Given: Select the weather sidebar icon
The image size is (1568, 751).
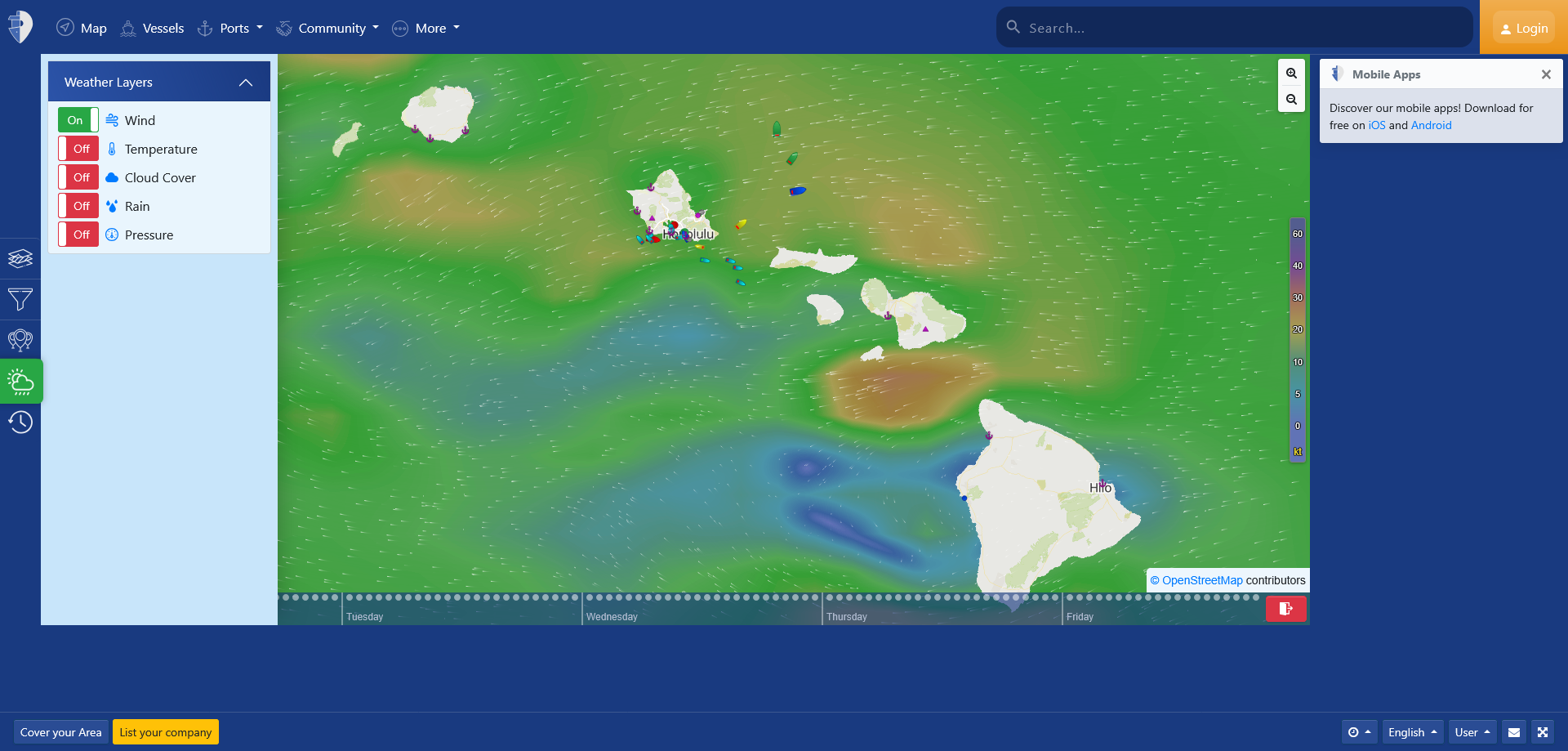Looking at the screenshot, I should (20, 382).
